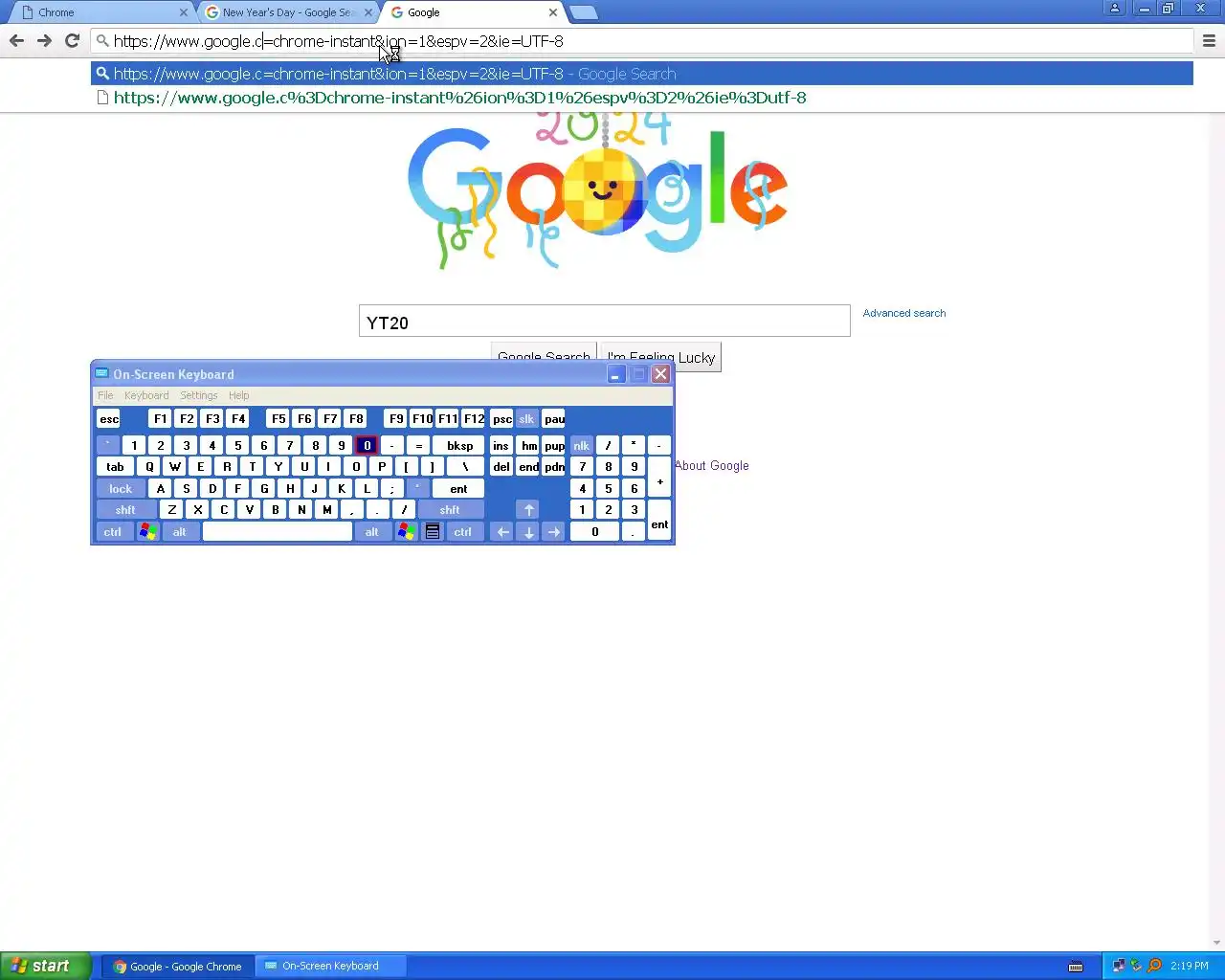Click the Google New Year doodle logo
The image size is (1225, 980).
598,189
